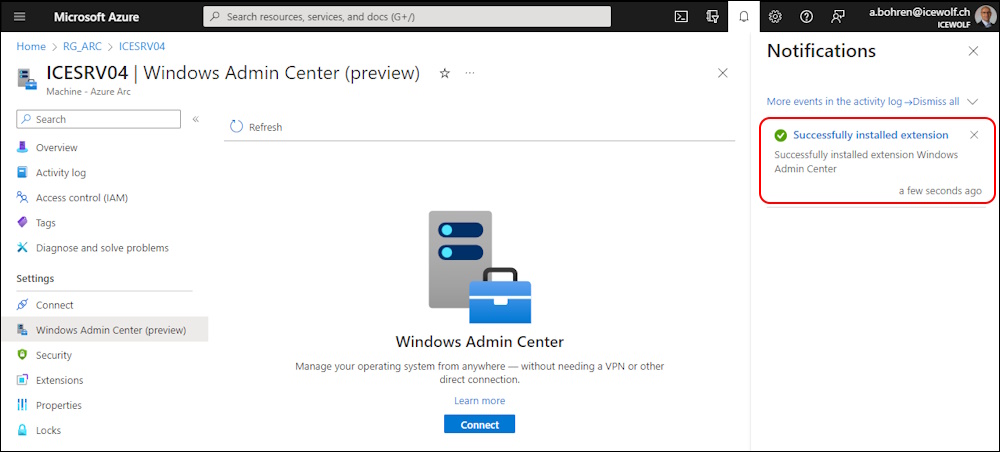1000x452 pixels.
Task: Open the Locks menu item
Action: tap(48, 430)
